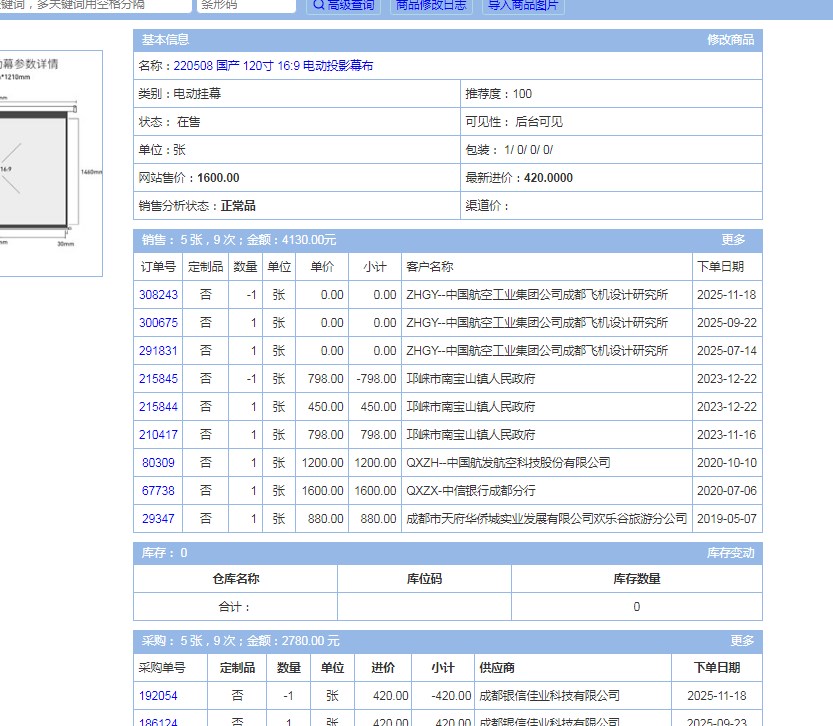Open the 修改商品 edit link

[x=730, y=40]
